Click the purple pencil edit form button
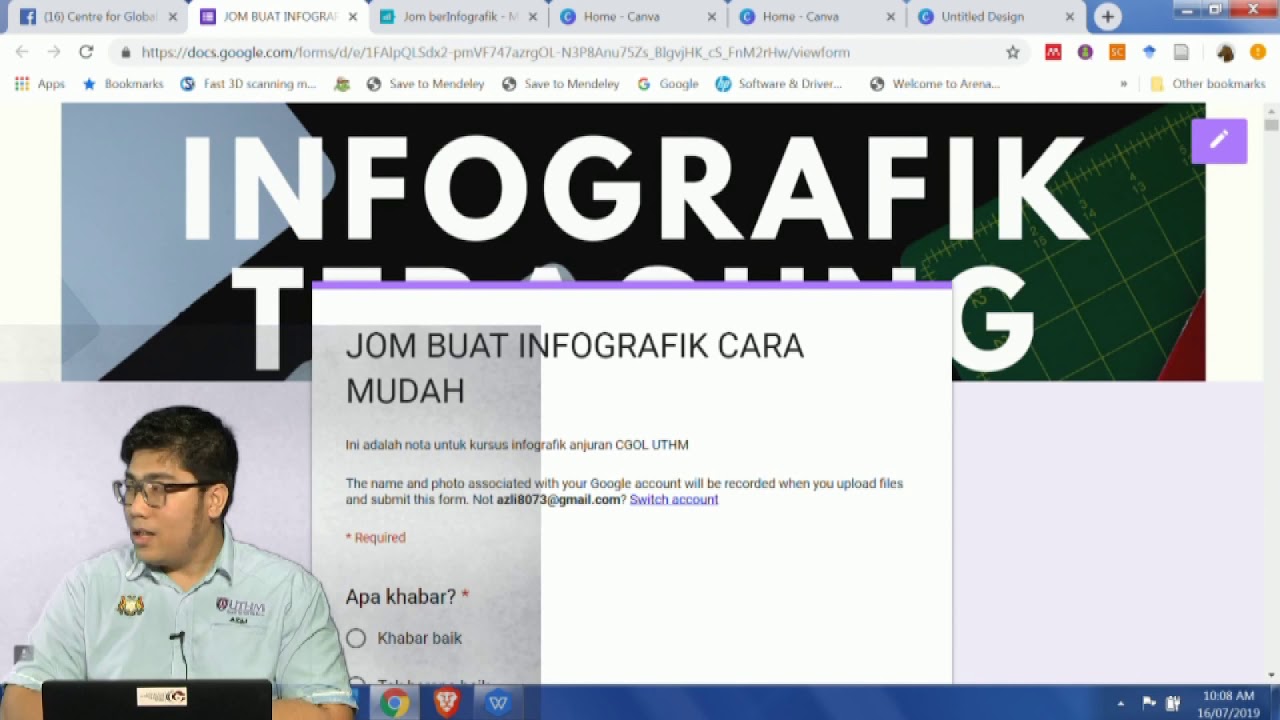The height and width of the screenshot is (720, 1280). click(1219, 141)
